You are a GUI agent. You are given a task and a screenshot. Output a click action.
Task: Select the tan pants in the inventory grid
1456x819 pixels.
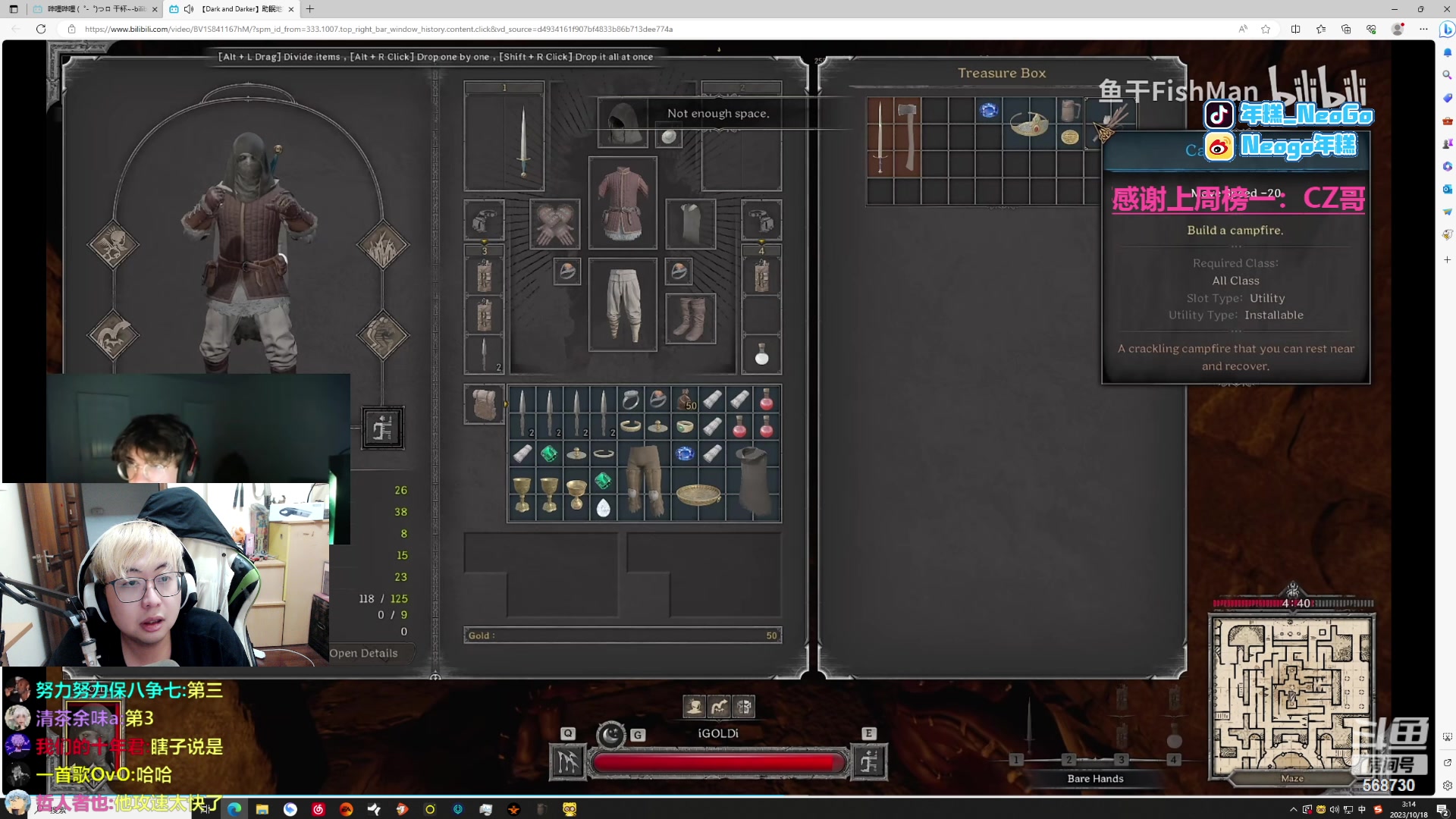645,481
